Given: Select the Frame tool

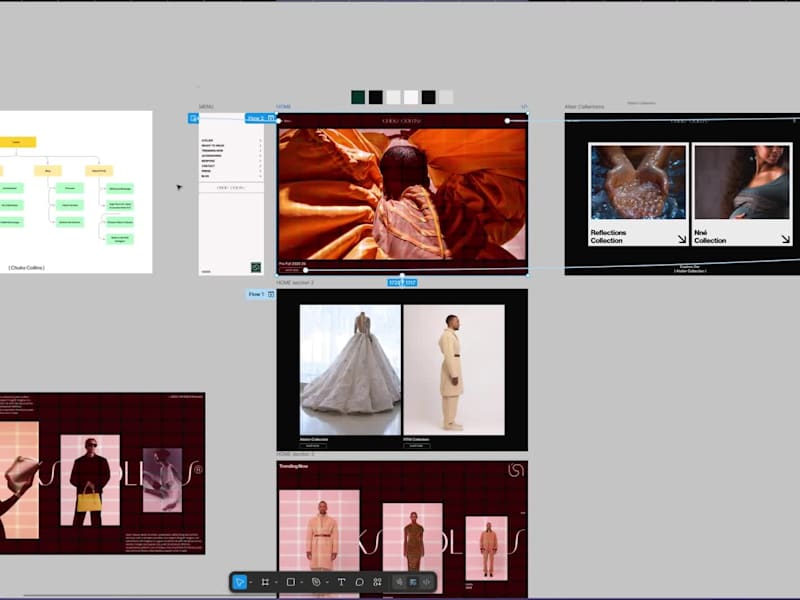Looking at the screenshot, I should point(265,581).
